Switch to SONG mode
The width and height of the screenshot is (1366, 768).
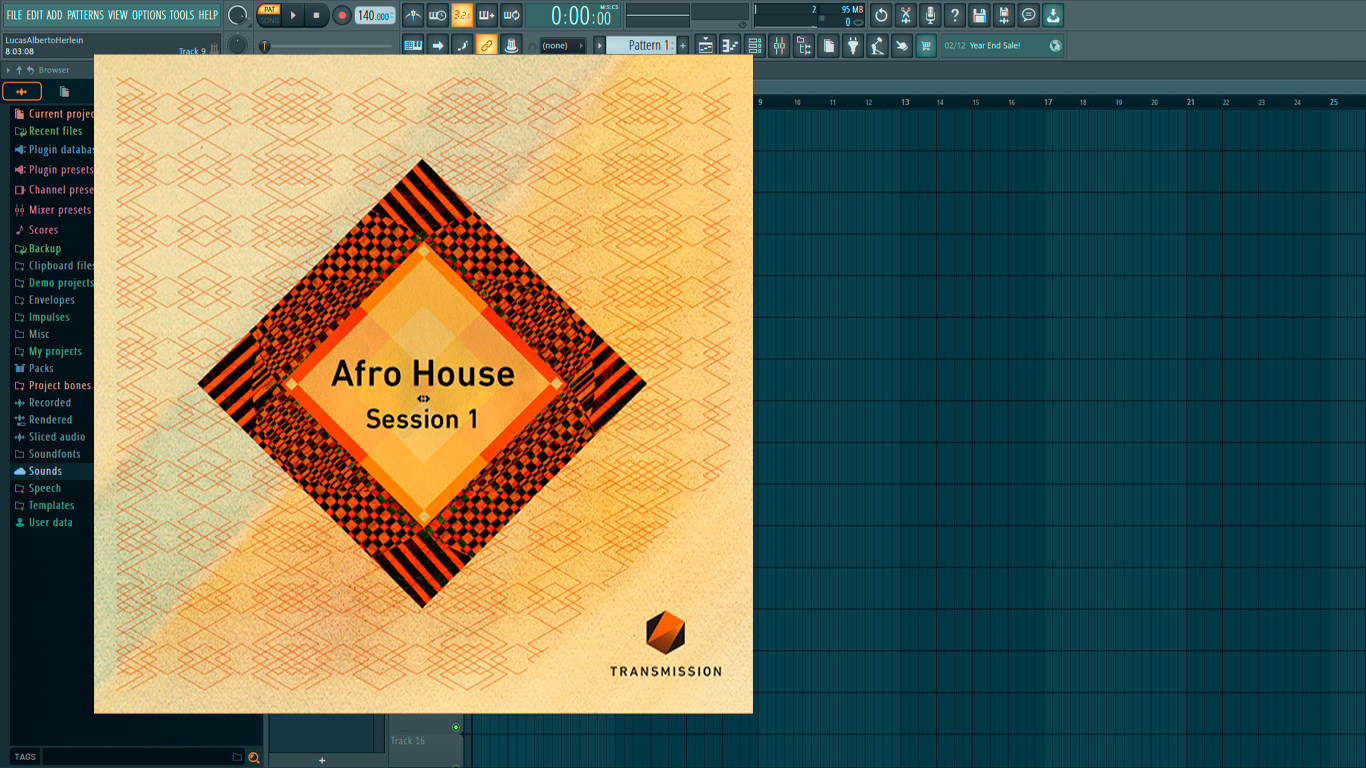[x=269, y=21]
